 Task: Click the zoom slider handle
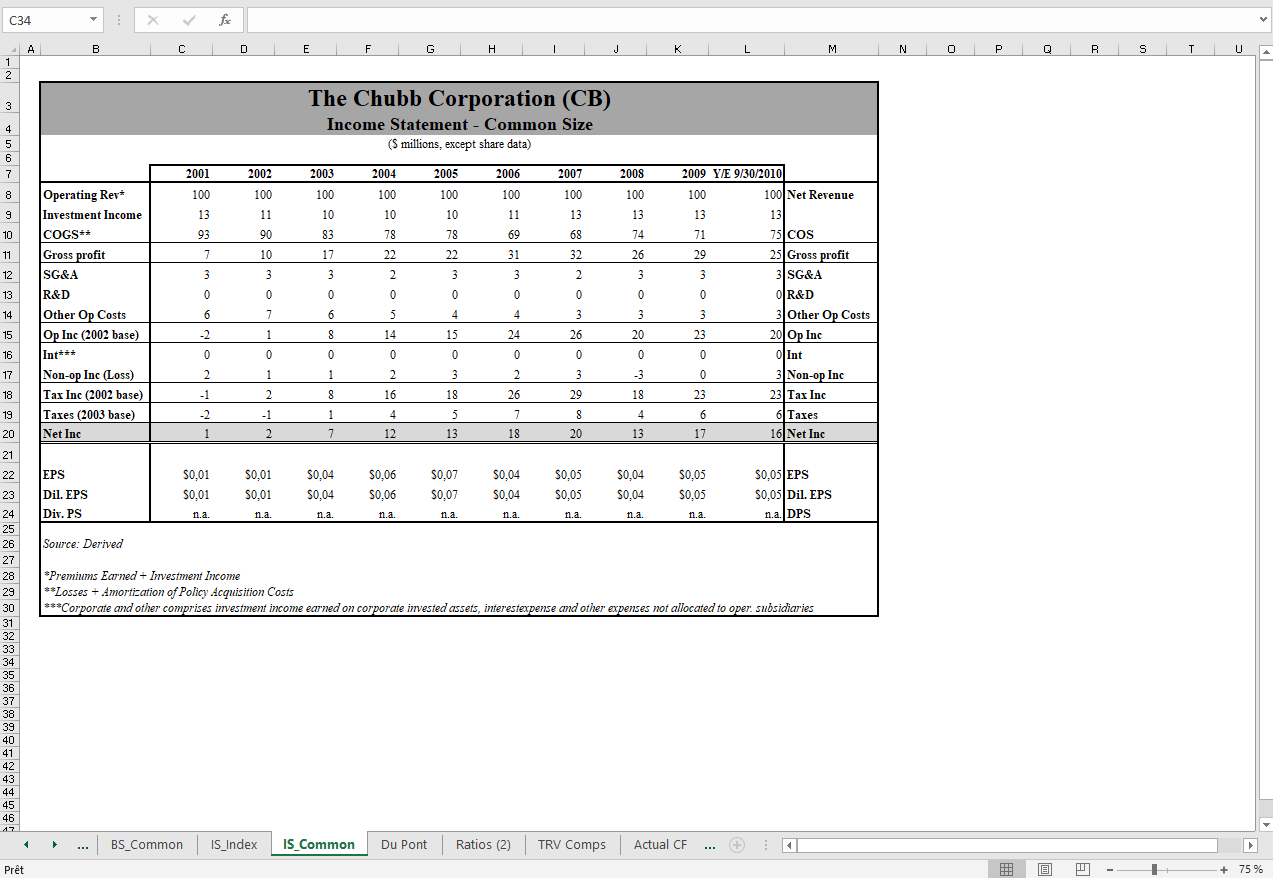pos(1154,870)
